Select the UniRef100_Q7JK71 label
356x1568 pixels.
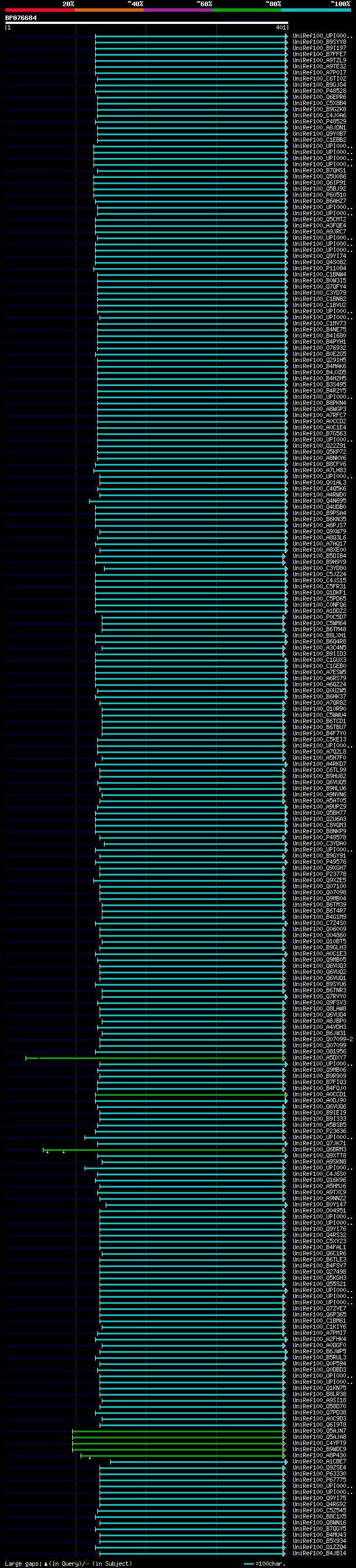point(319,1144)
